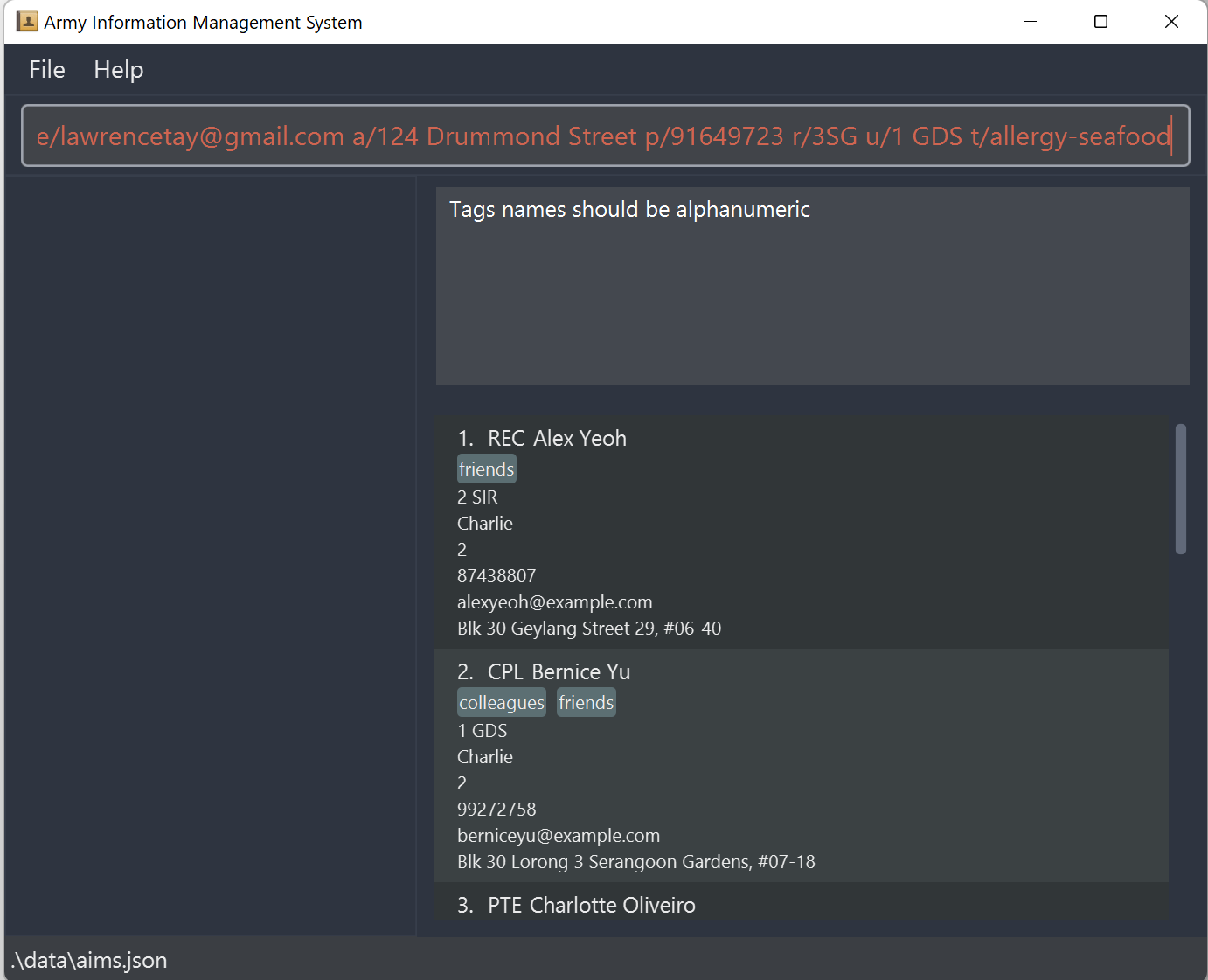Click the 'Tags names should be alphanumeric' message
The image size is (1208, 980).
(x=629, y=210)
